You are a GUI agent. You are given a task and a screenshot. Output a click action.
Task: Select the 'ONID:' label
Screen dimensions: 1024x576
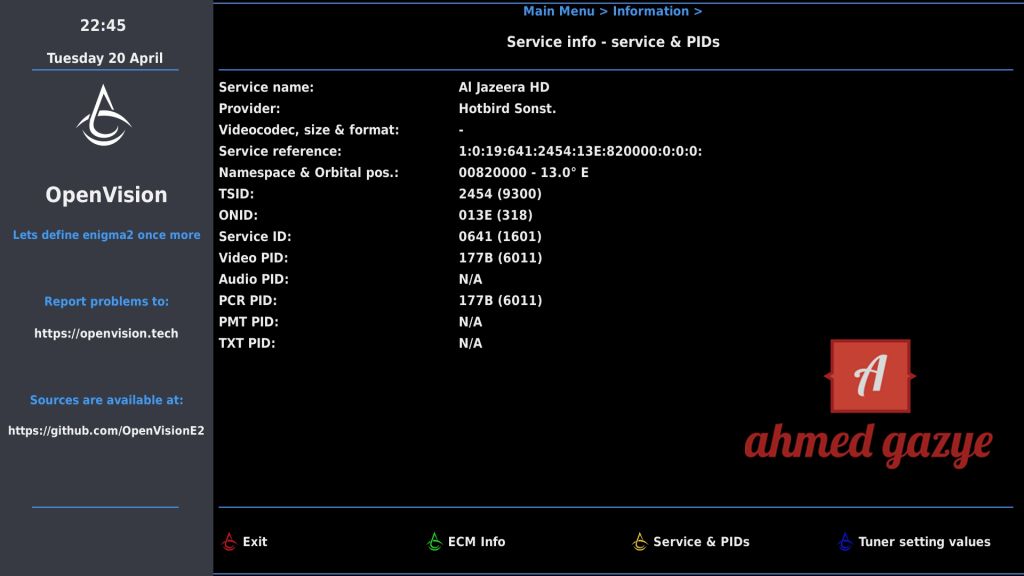238,216
